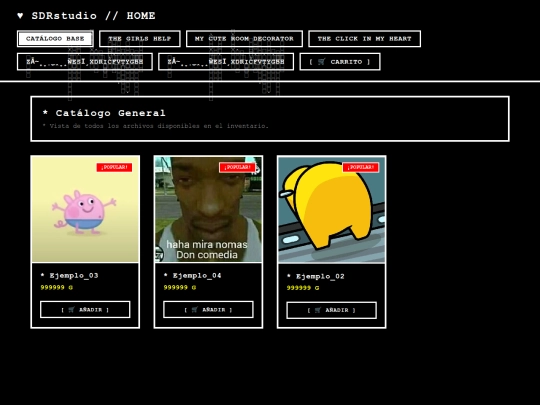Screen dimensions: 540x405
Task: Click the SDRstudio // HOME title
Action: click(x=93, y=16)
